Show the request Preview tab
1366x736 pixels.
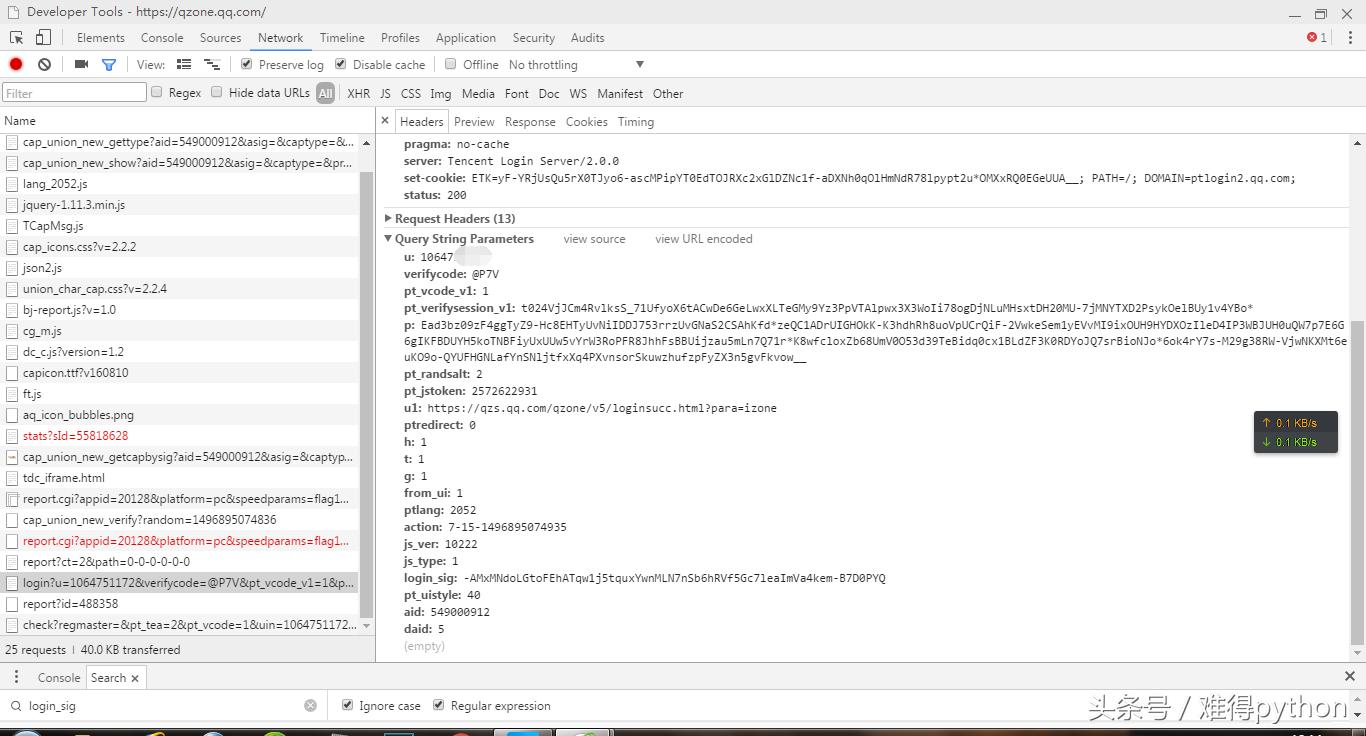point(474,122)
